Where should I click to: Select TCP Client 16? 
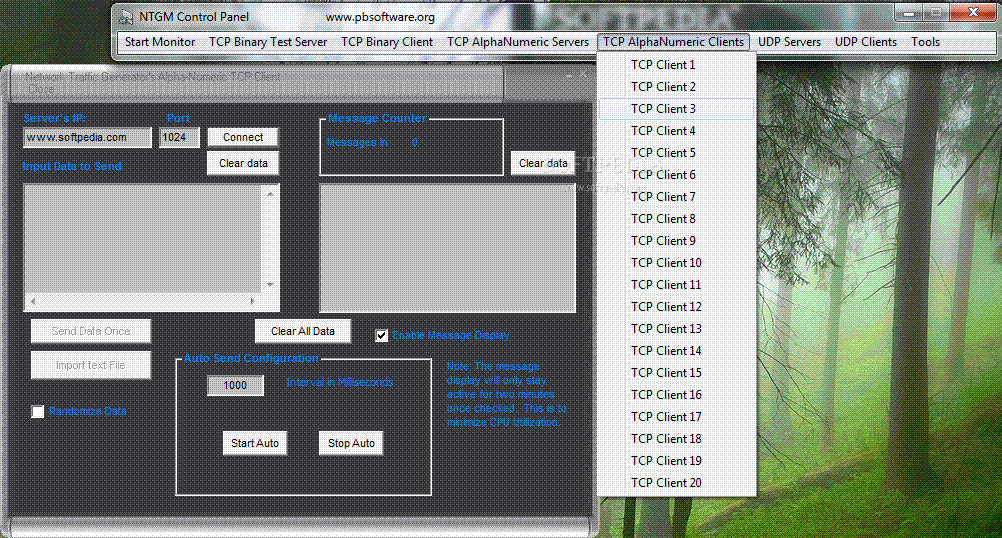(x=677, y=395)
